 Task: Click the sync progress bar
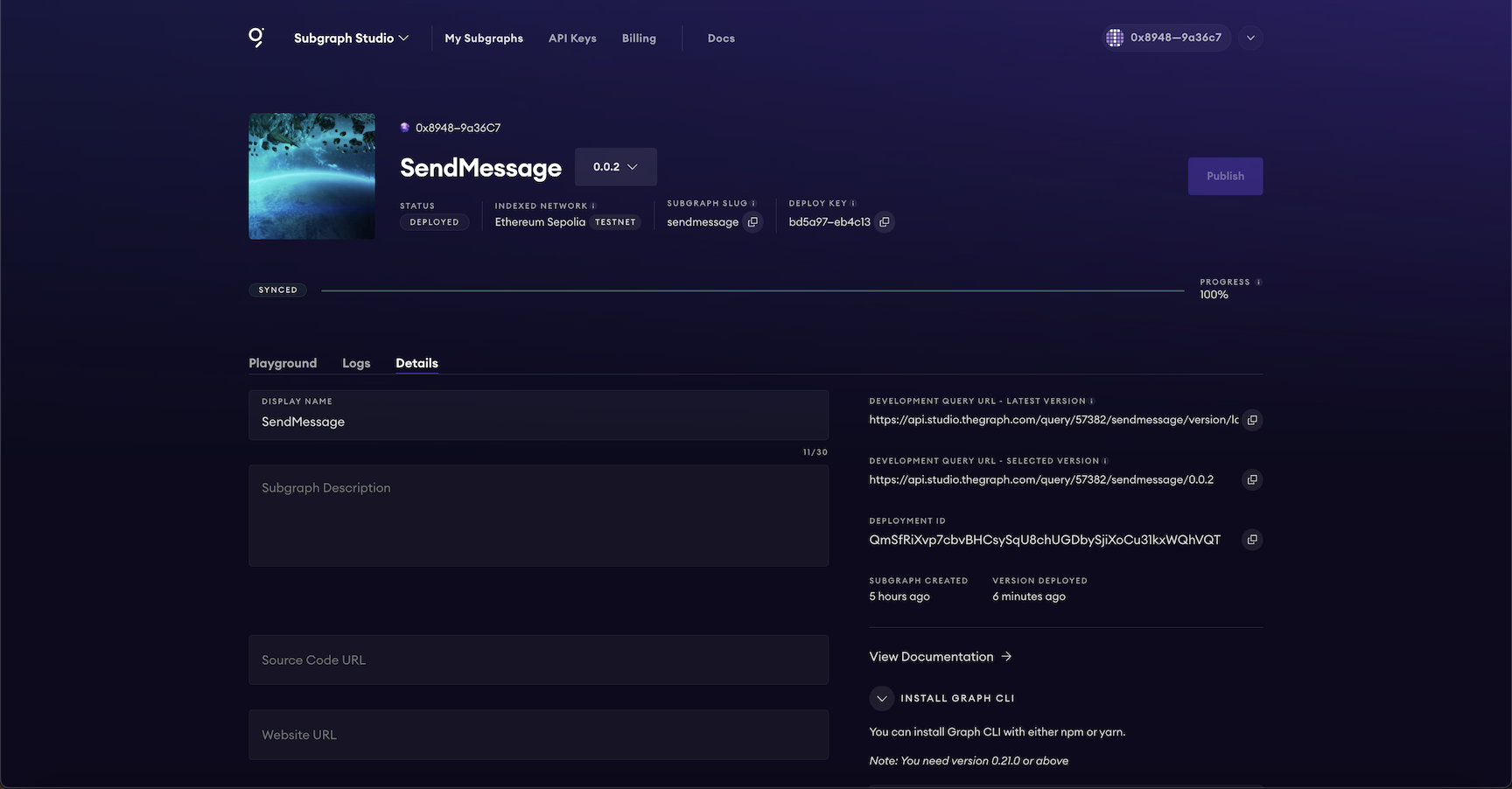[x=752, y=290]
